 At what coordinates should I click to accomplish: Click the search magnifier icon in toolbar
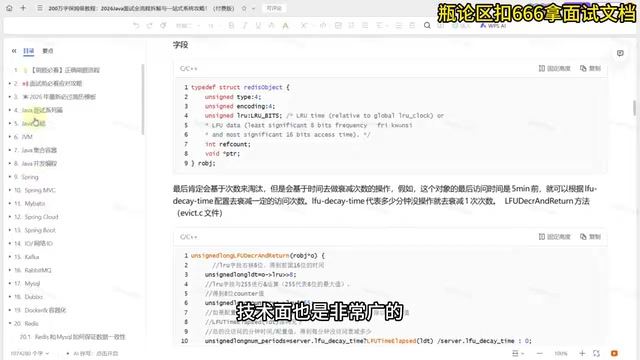[427, 25]
